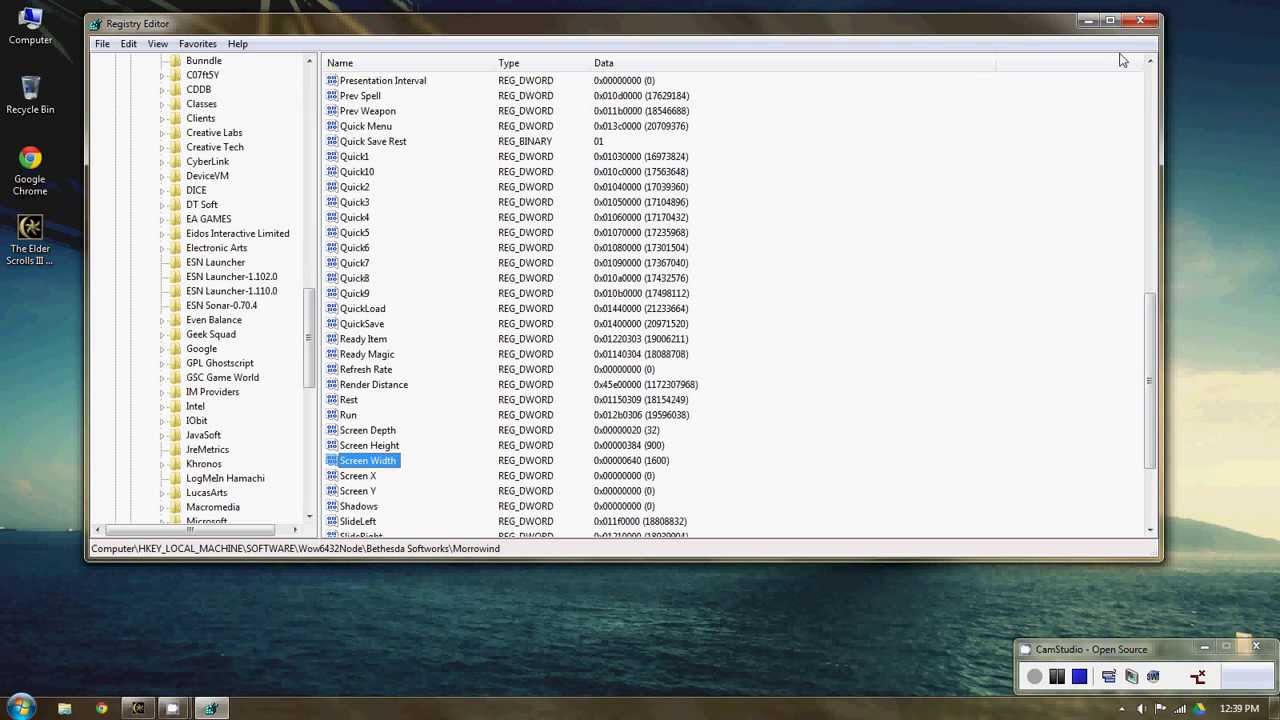Open the Recycle Bin desktop icon
The image size is (1280, 720).
point(30,95)
